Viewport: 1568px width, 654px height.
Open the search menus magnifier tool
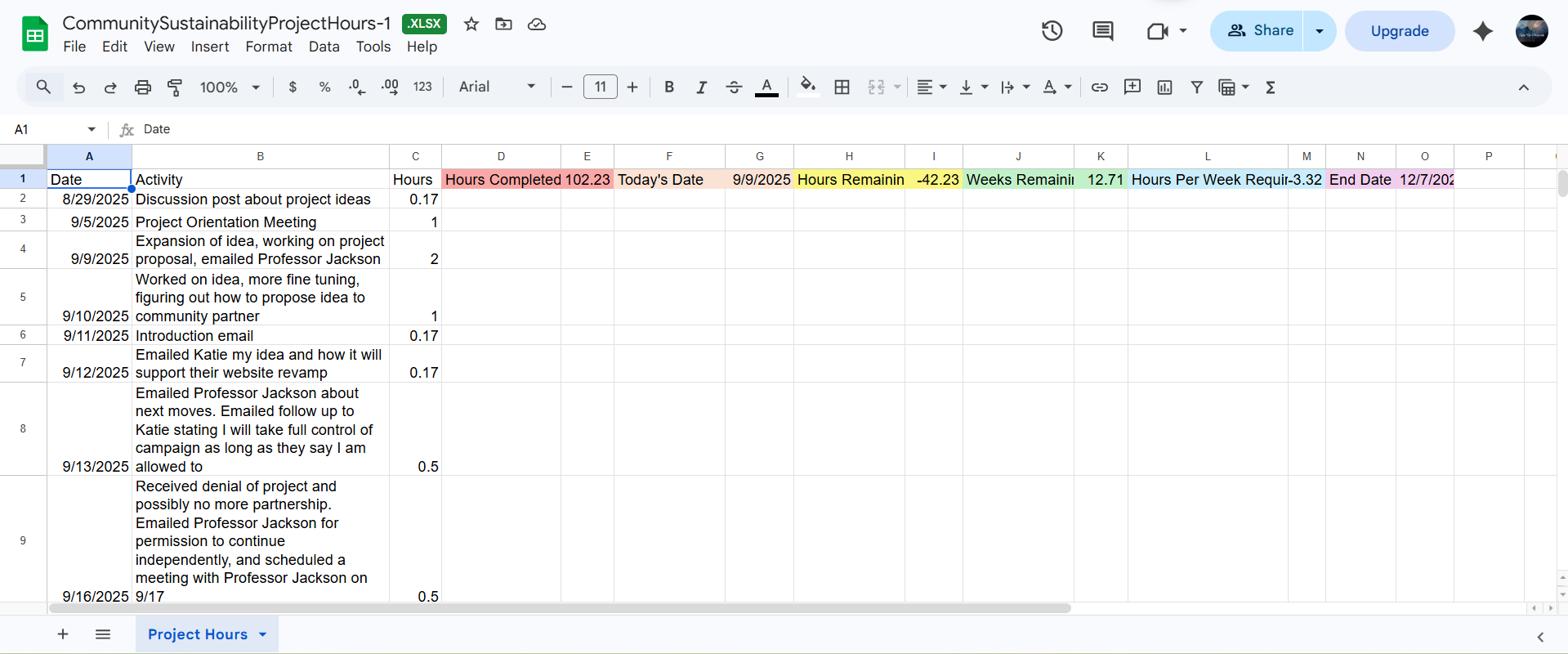[43, 87]
